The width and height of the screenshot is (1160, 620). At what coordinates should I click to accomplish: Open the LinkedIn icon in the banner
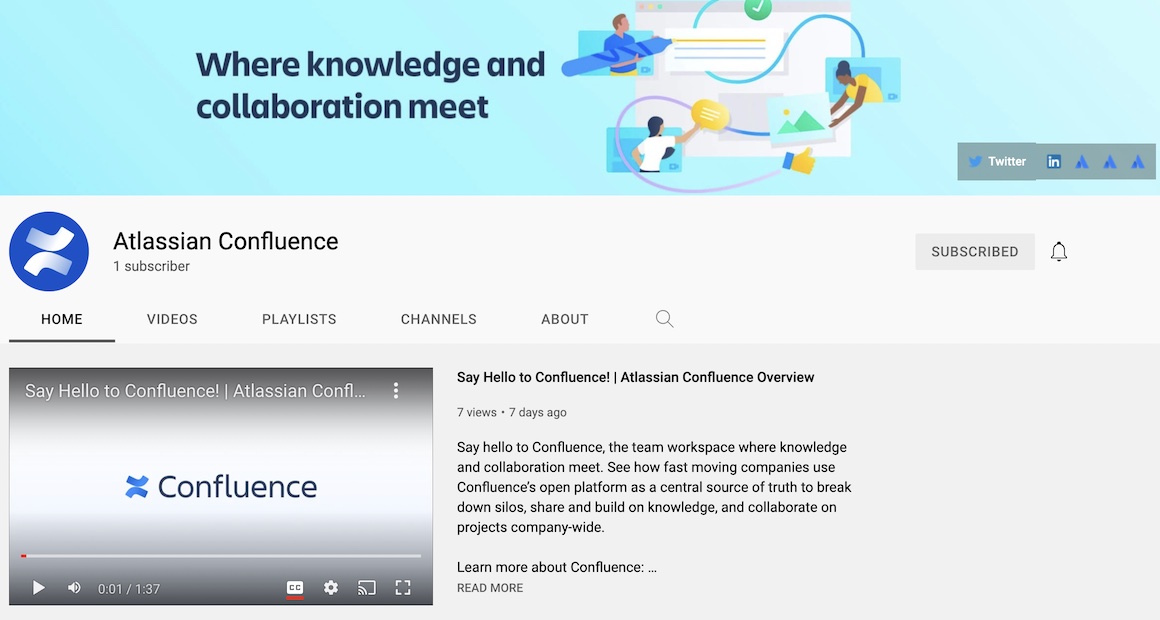click(x=1053, y=161)
